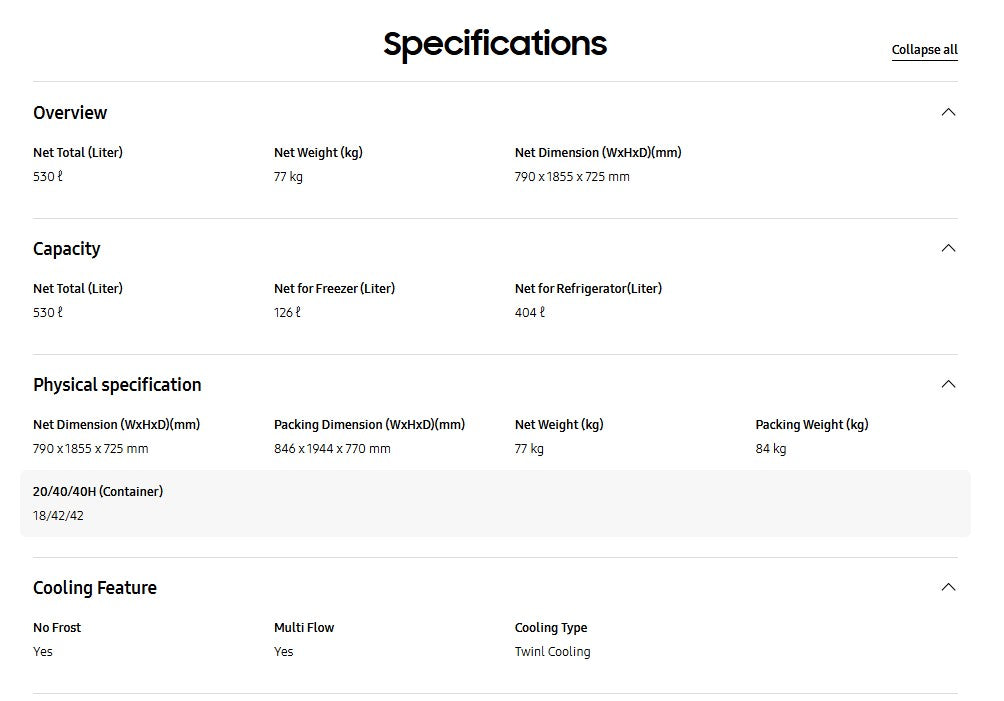Collapse the Physical specification chevron
Screen dimensions: 1004x701
[x=948, y=384]
